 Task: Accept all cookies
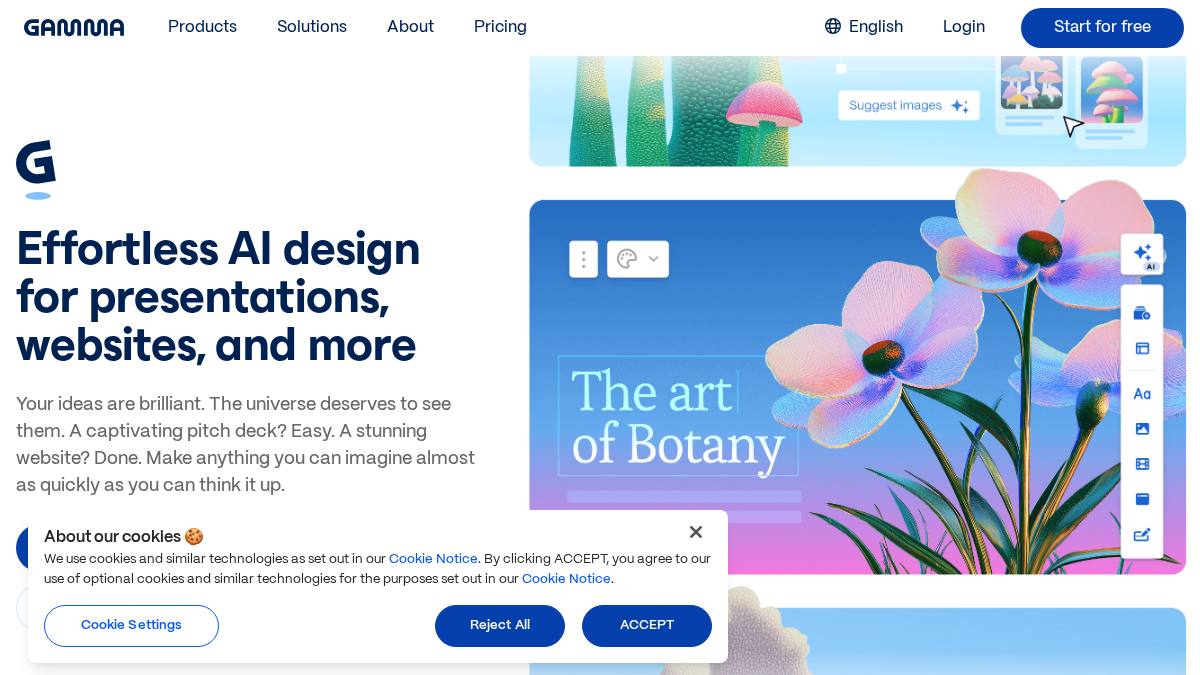coord(647,626)
